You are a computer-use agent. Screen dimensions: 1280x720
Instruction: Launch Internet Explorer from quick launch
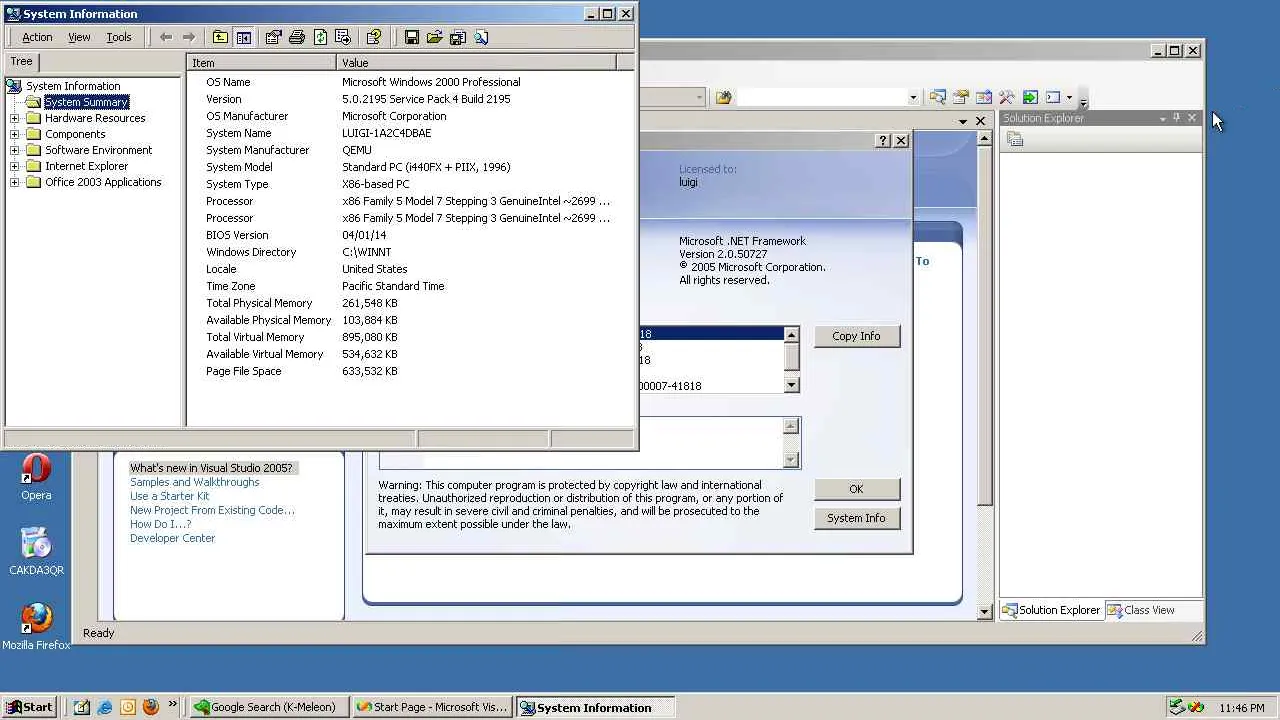point(104,707)
